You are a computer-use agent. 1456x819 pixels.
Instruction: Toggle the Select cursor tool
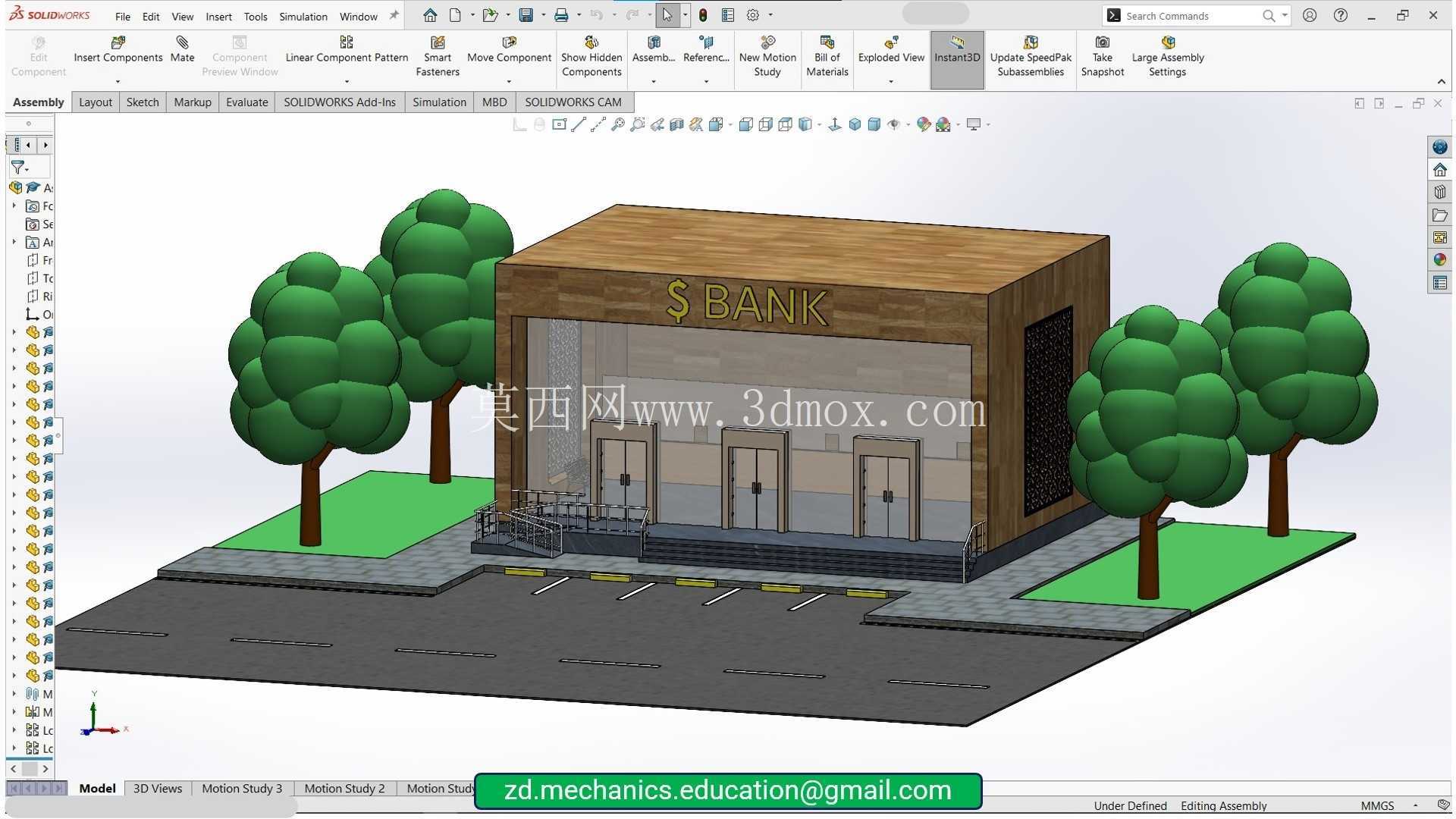(667, 15)
